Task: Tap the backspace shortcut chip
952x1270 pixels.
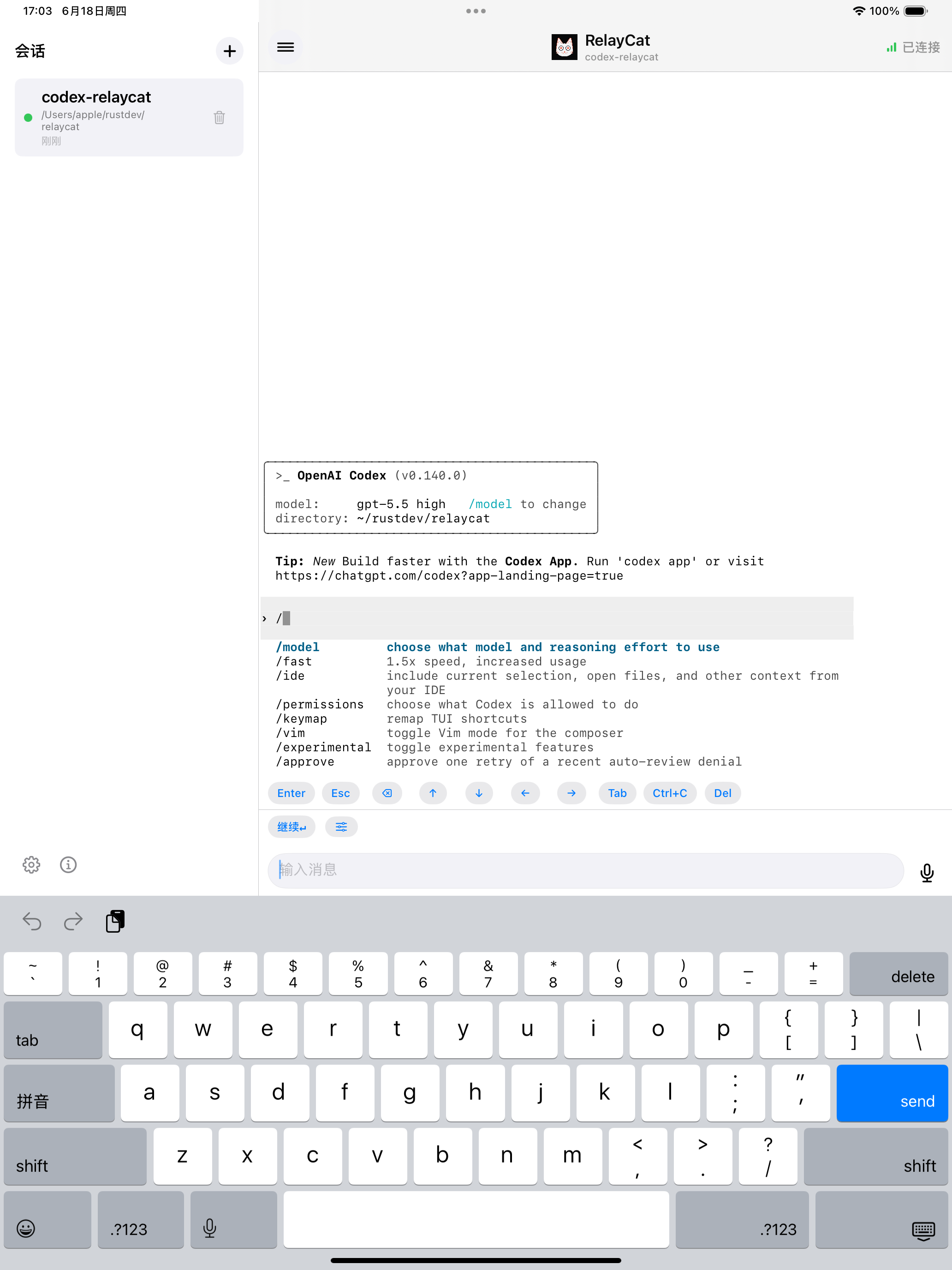Action: pyautogui.click(x=387, y=793)
